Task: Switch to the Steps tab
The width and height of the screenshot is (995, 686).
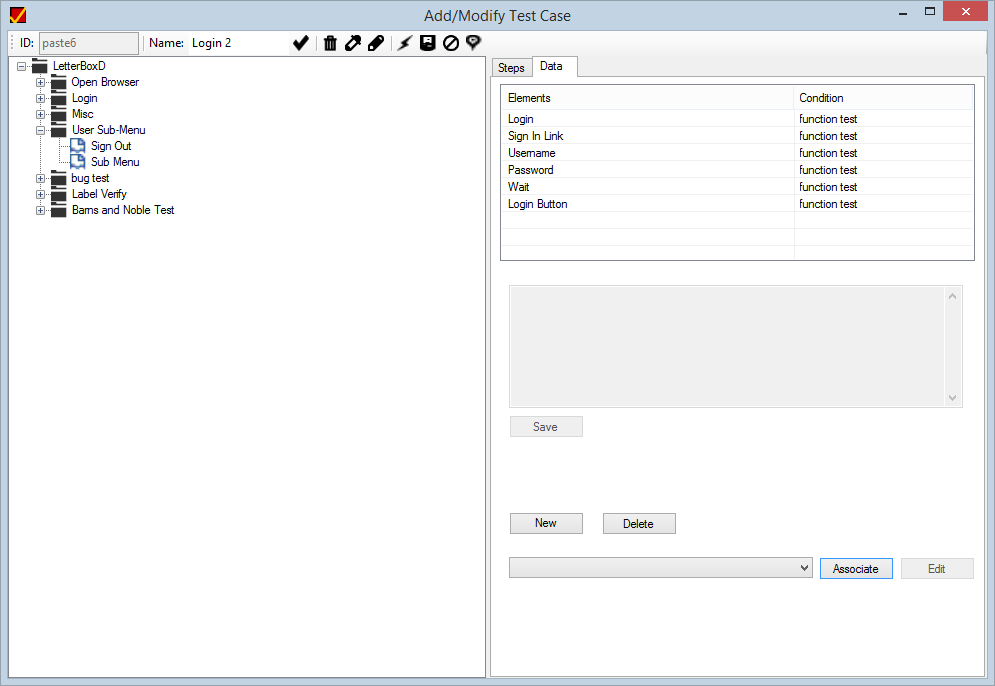Action: [511, 68]
